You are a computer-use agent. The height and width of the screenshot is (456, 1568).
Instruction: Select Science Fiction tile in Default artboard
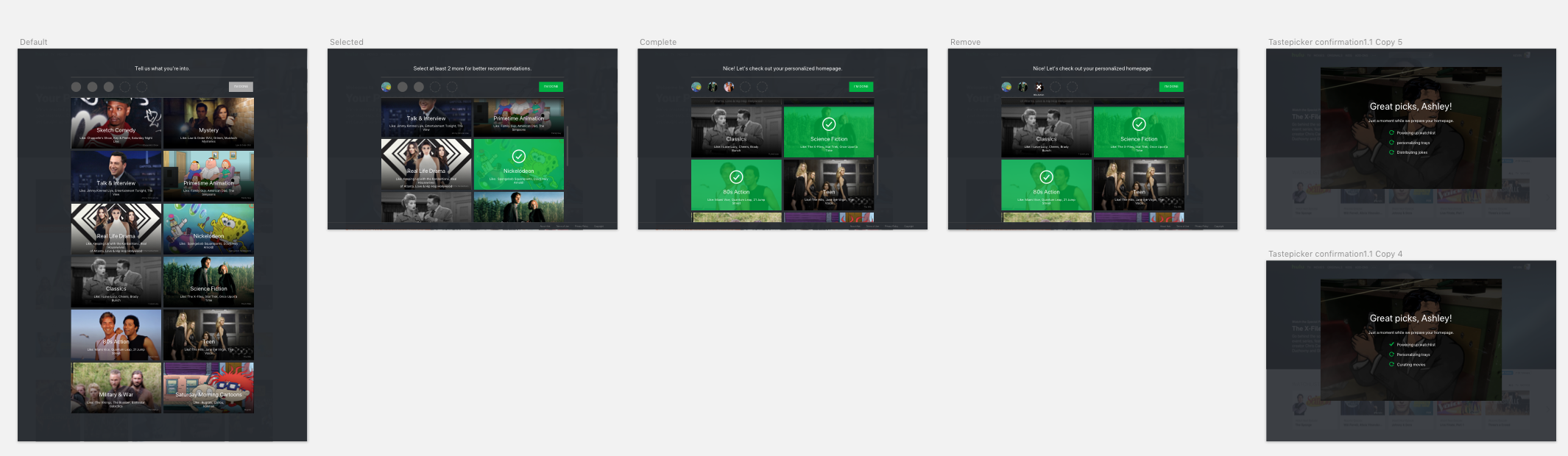(x=208, y=282)
